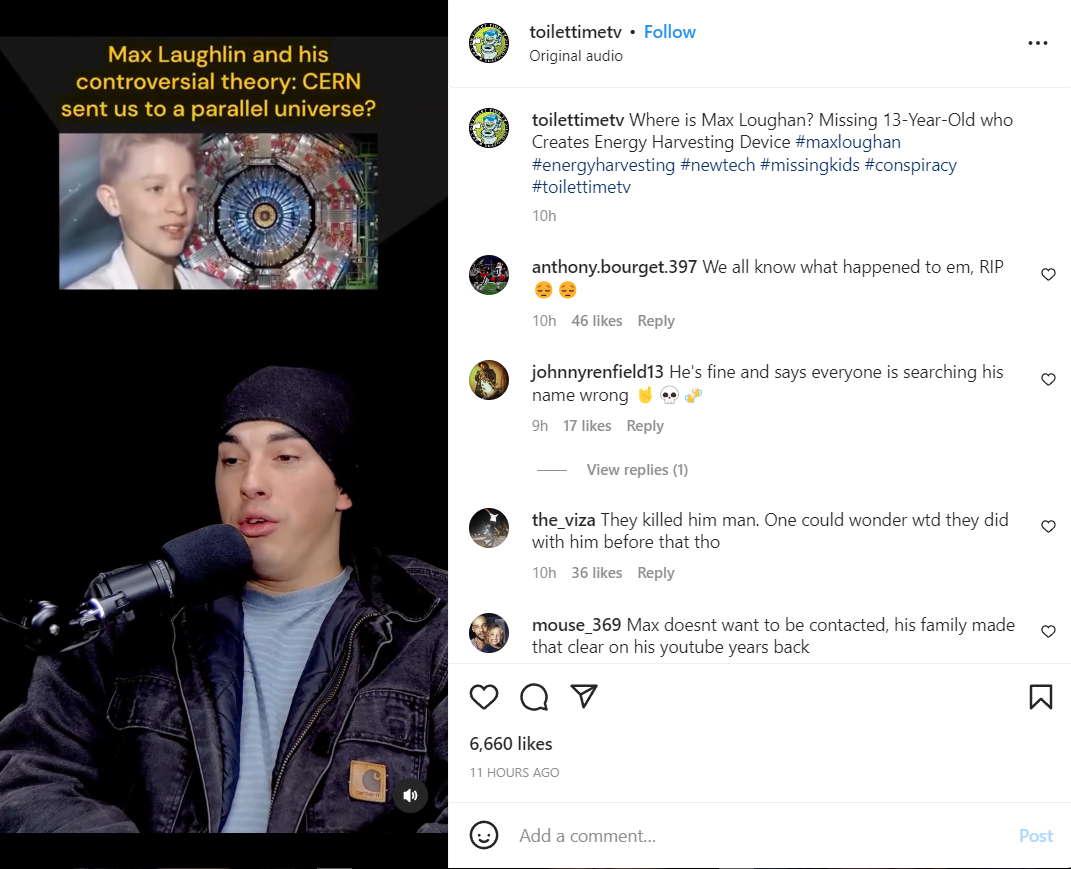Screen dimensions: 1071x869
Task: Save post with bookmark icon
Action: click(1040, 697)
